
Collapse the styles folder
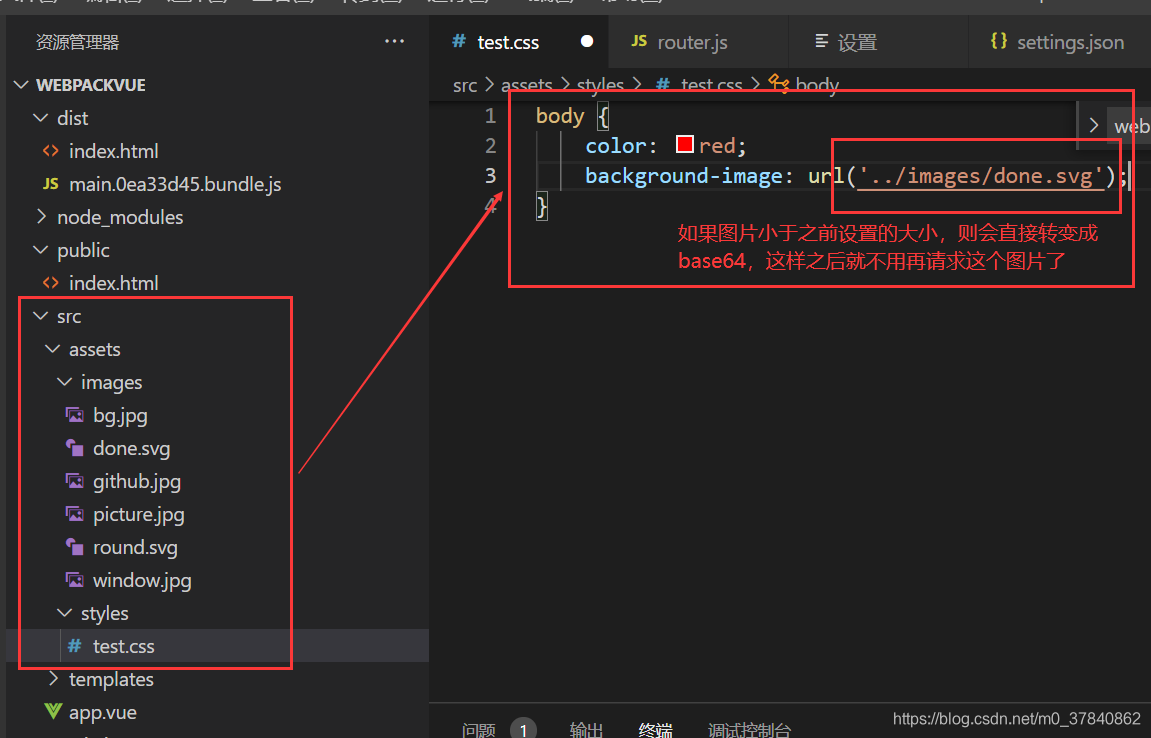click(x=65, y=612)
